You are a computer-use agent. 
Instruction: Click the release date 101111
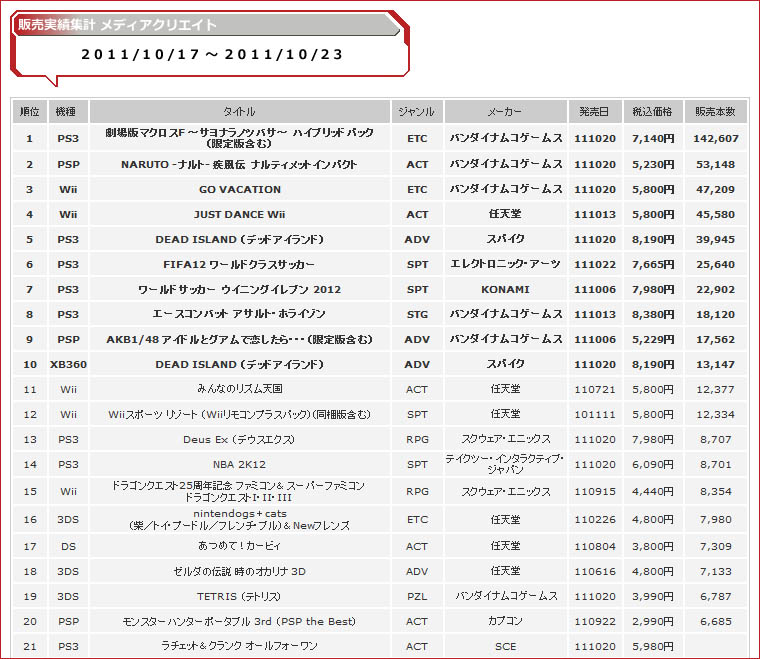[x=595, y=415]
